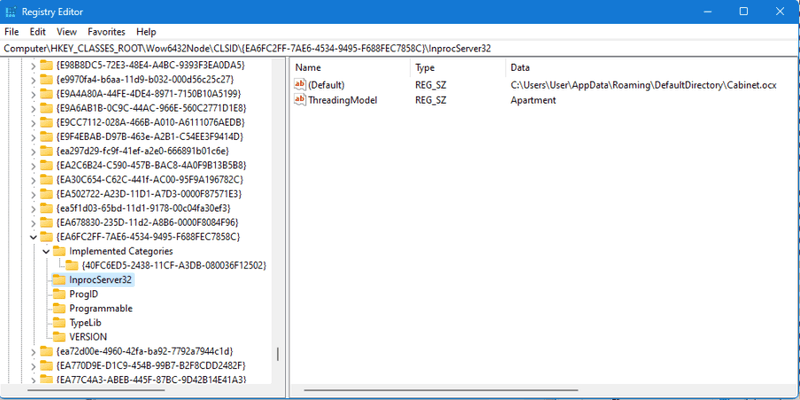This screenshot has height=400, width=800.
Task: Click the Registry Editor app icon in title bar
Action: [x=13, y=11]
